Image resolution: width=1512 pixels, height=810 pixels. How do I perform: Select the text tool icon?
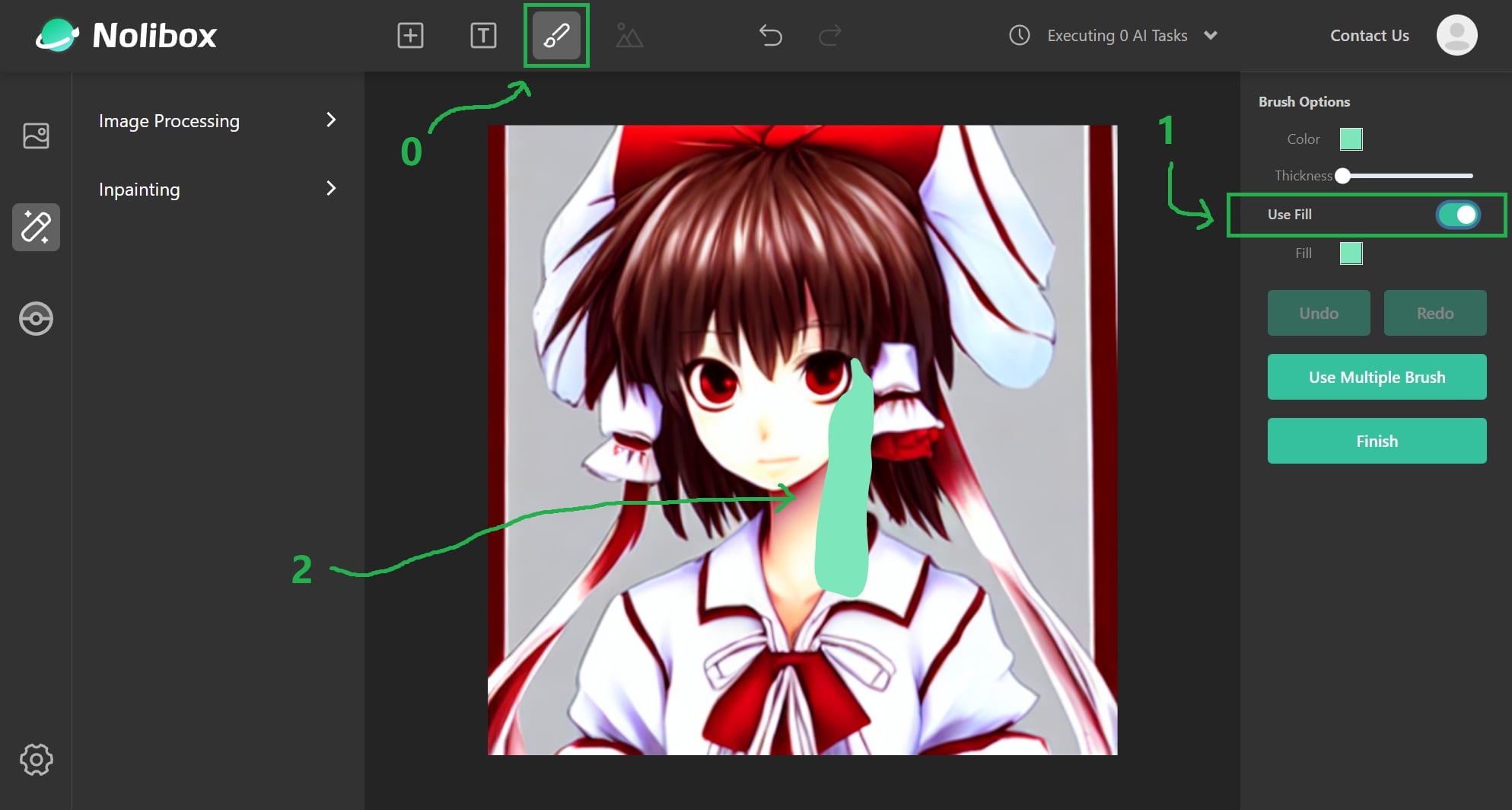(x=483, y=35)
